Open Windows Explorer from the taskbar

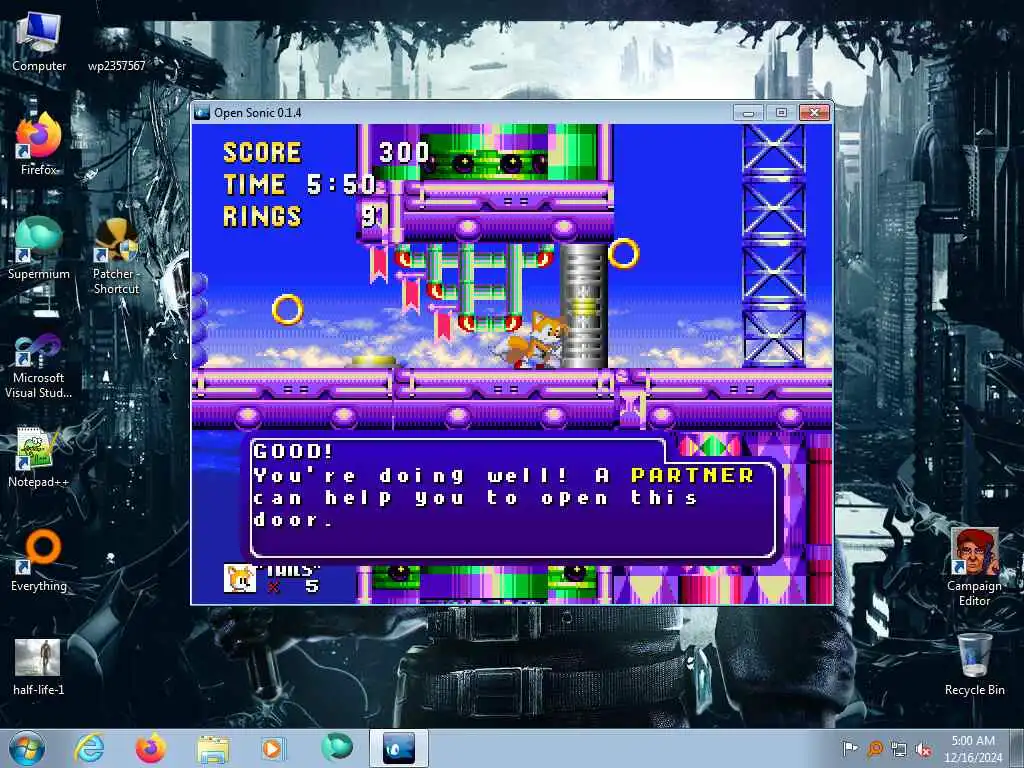click(213, 748)
